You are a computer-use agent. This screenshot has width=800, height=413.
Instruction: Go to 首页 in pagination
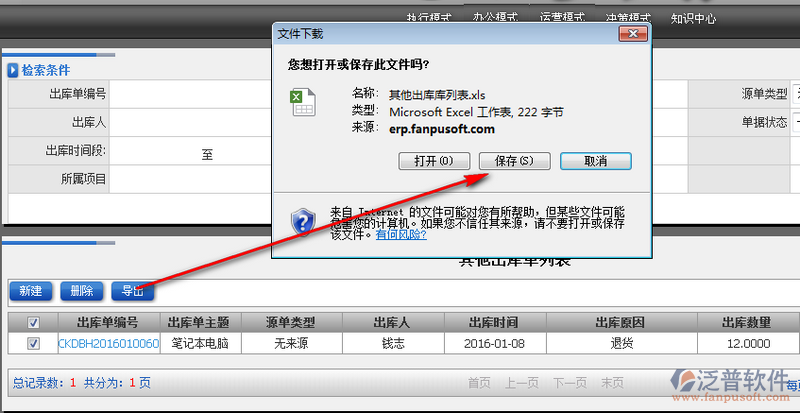click(479, 383)
